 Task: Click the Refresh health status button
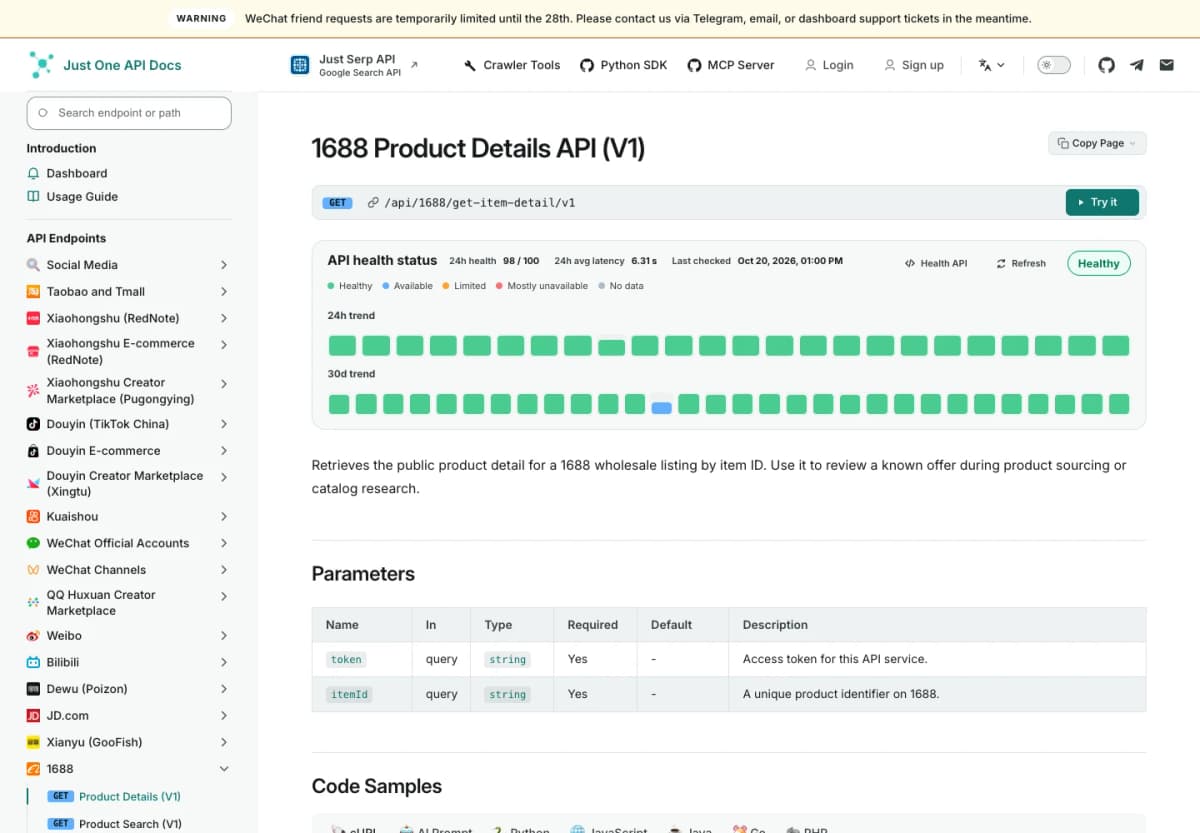1021,263
